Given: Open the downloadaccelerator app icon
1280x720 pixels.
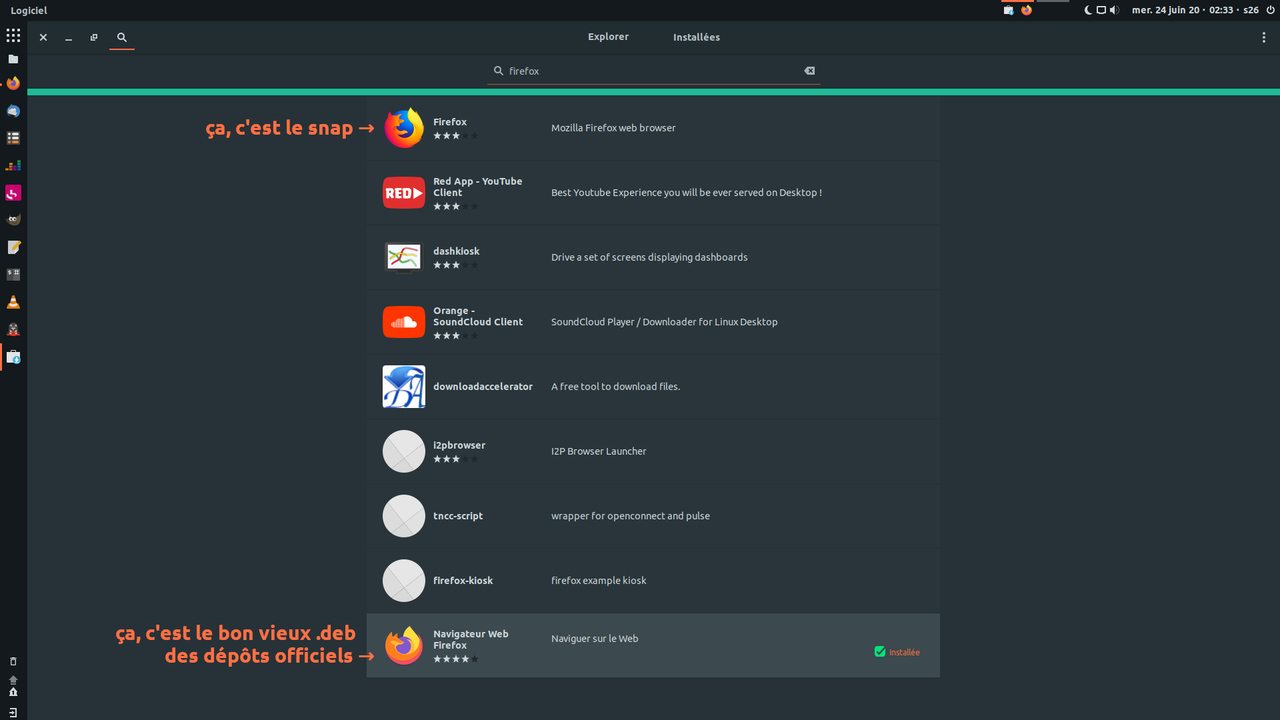Looking at the screenshot, I should 404,386.
